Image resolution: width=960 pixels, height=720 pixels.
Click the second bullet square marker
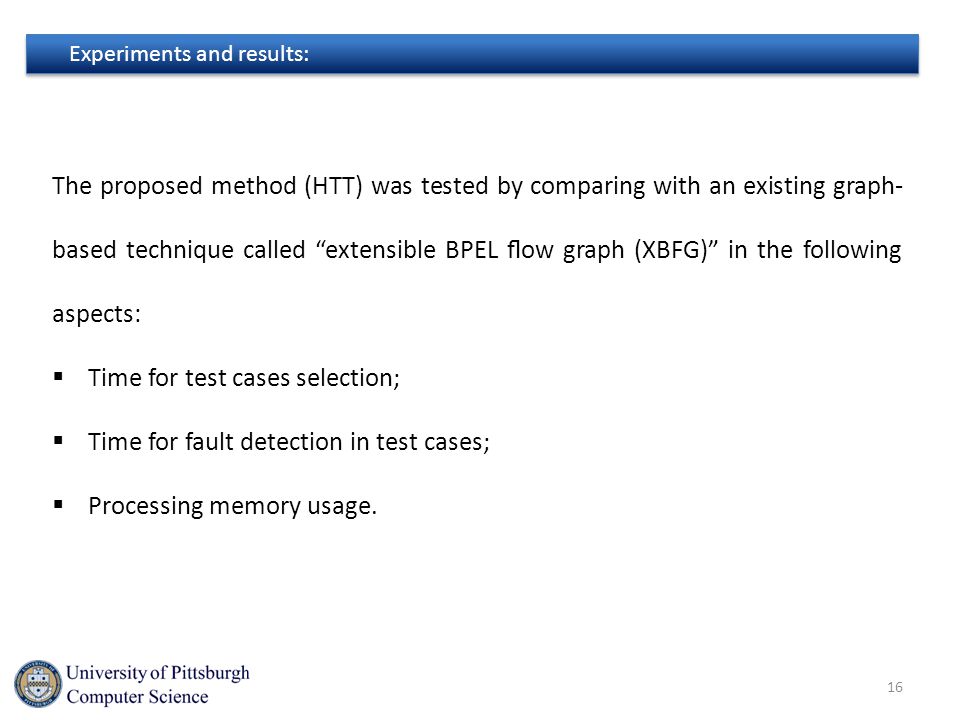(x=58, y=440)
